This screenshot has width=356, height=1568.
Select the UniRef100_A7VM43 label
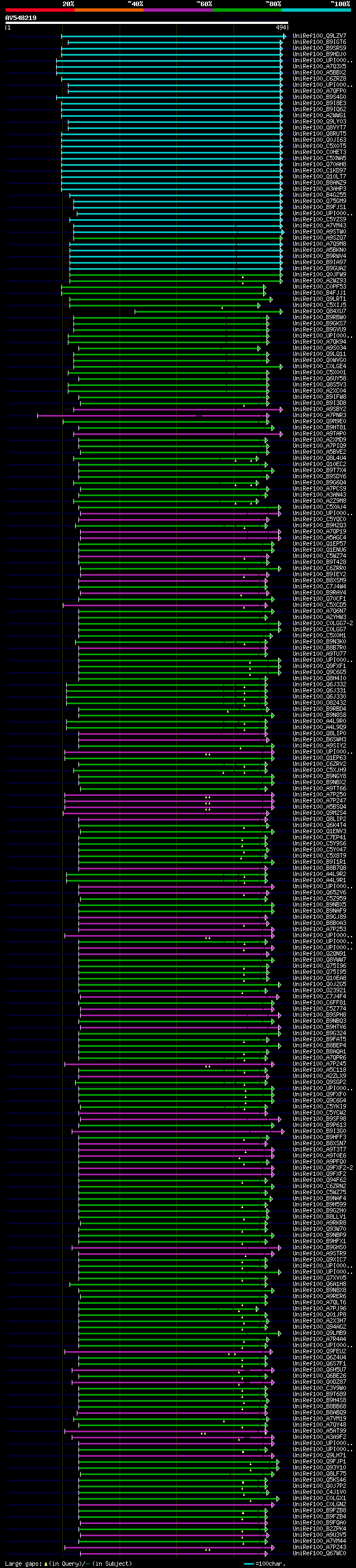[319, 226]
